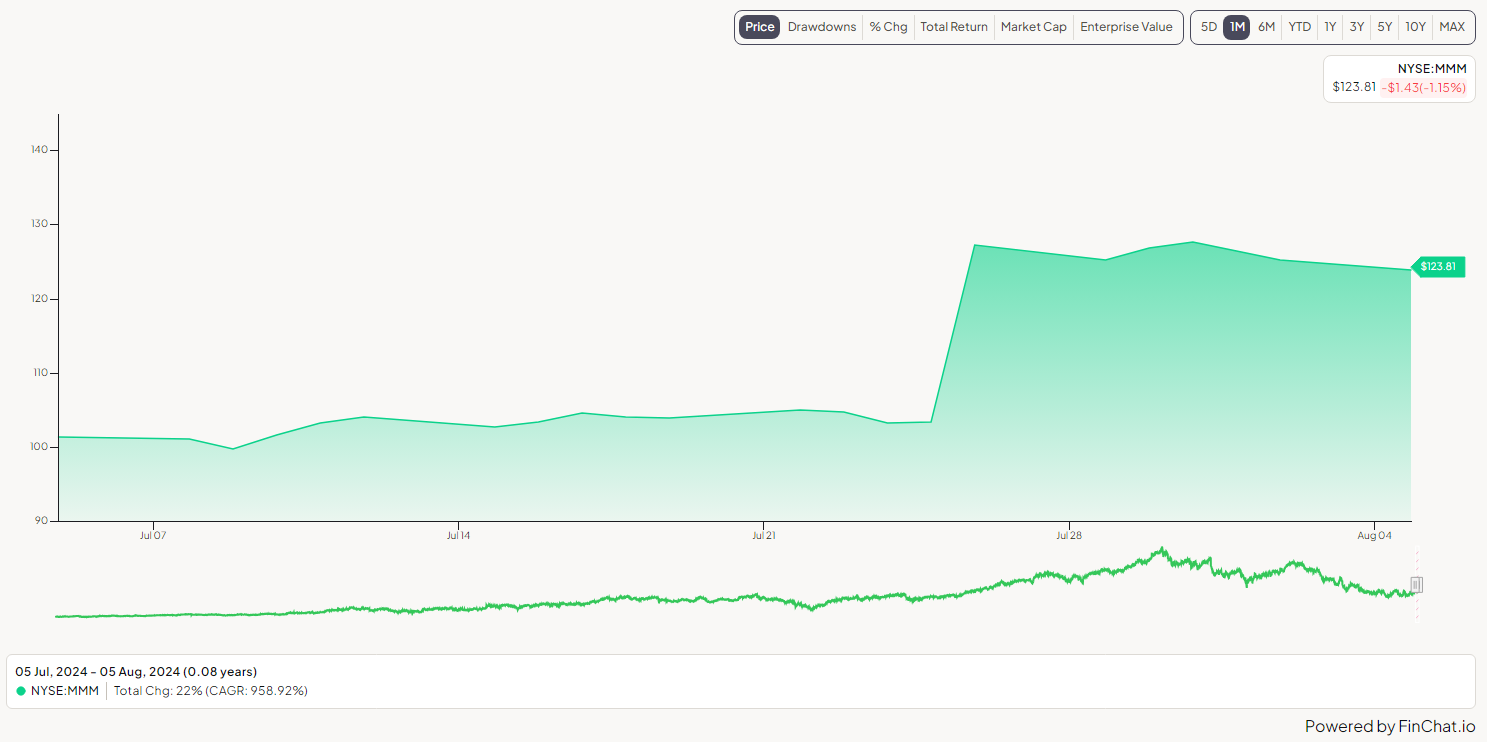Click the 90 y-axis label

coord(42,521)
